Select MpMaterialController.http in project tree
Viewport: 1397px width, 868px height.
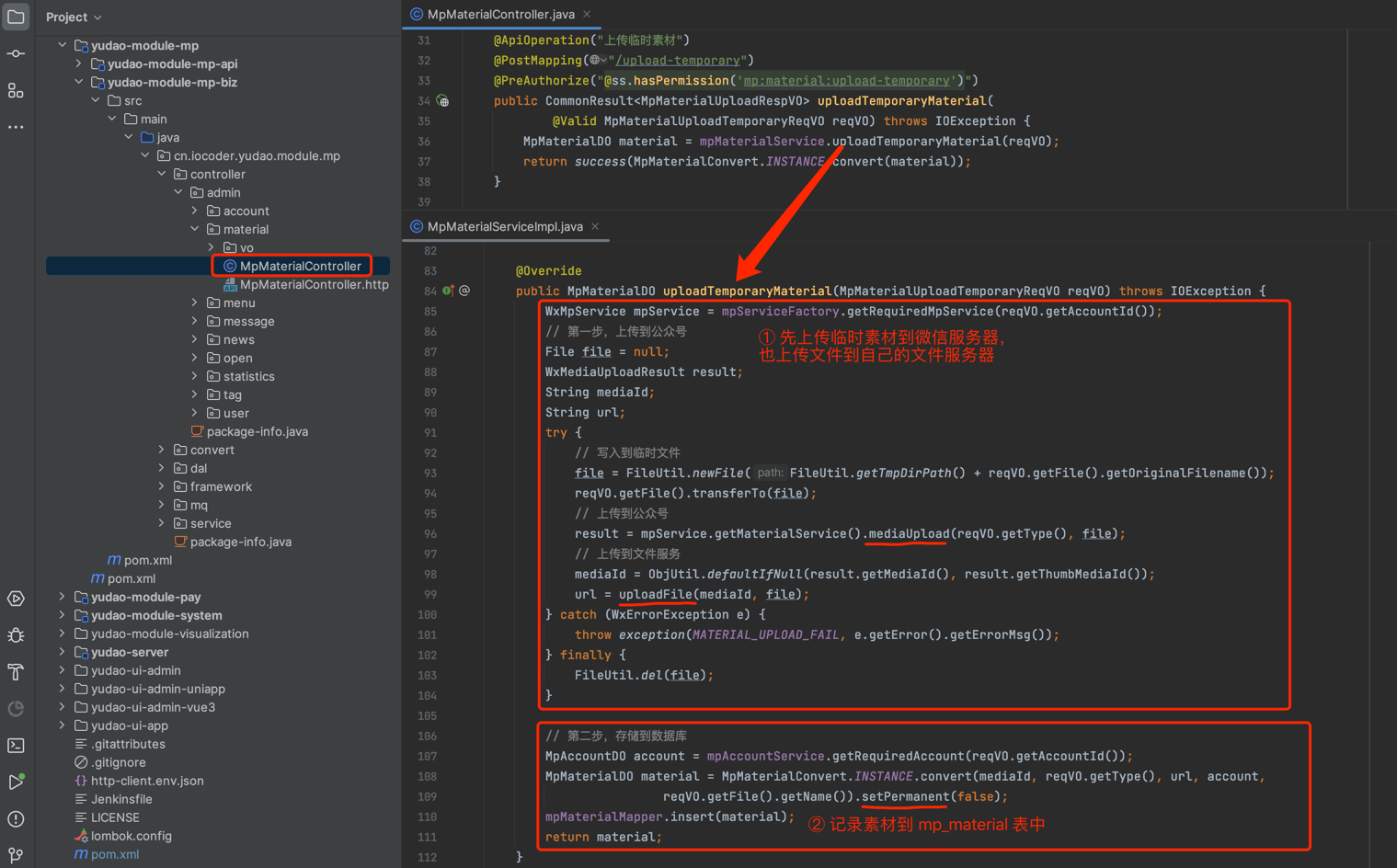314,284
